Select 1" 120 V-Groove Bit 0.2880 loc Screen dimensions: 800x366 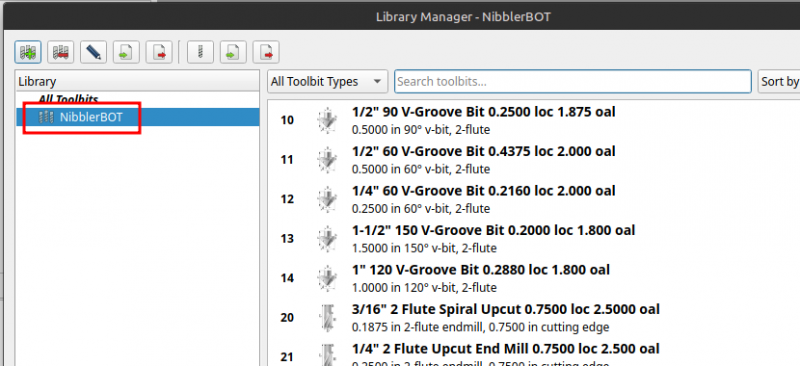pos(481,270)
